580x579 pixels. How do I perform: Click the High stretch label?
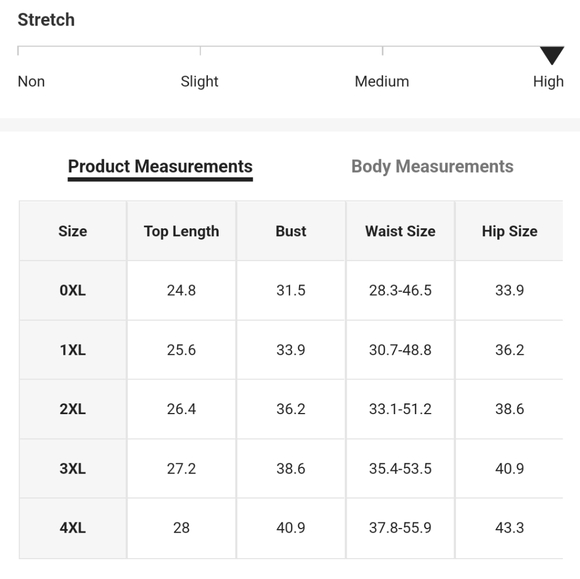pos(548,81)
